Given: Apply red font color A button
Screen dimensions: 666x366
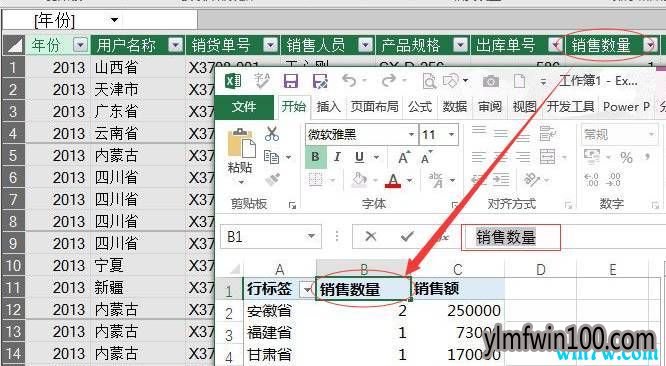Looking at the screenshot, I should click(393, 180).
